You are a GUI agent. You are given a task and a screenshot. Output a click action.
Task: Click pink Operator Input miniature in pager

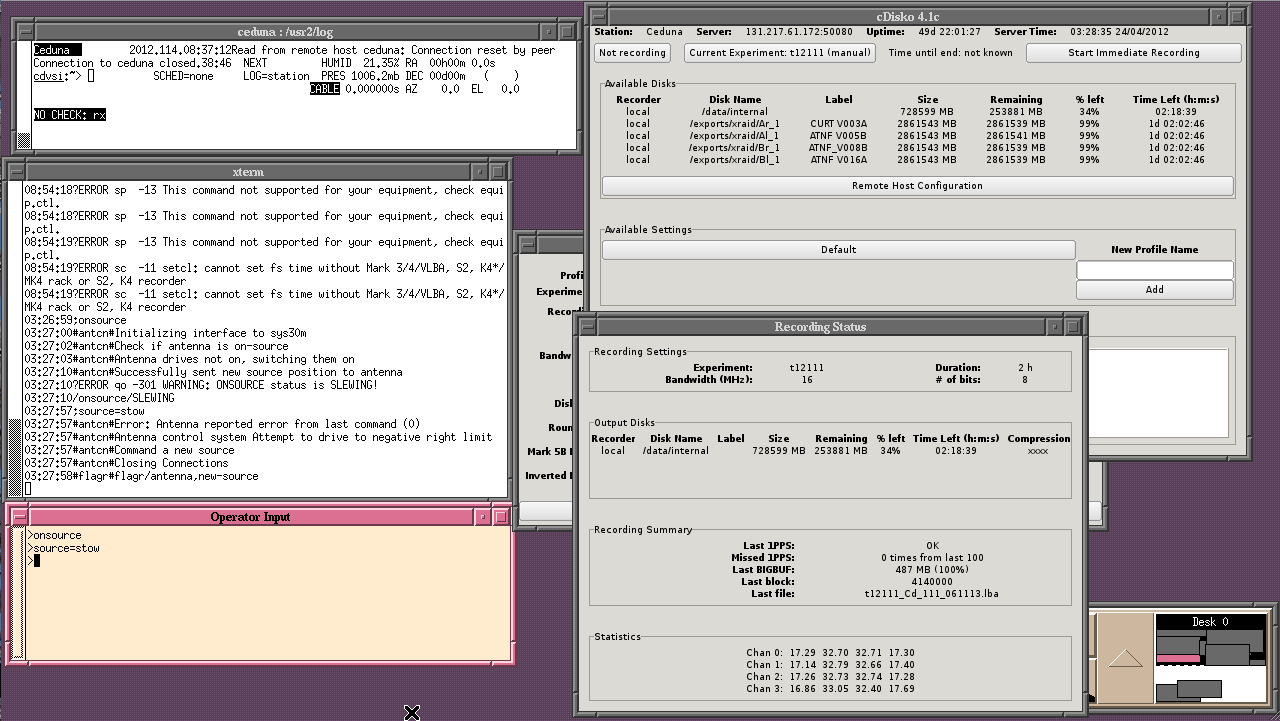pyautogui.click(x=1179, y=659)
